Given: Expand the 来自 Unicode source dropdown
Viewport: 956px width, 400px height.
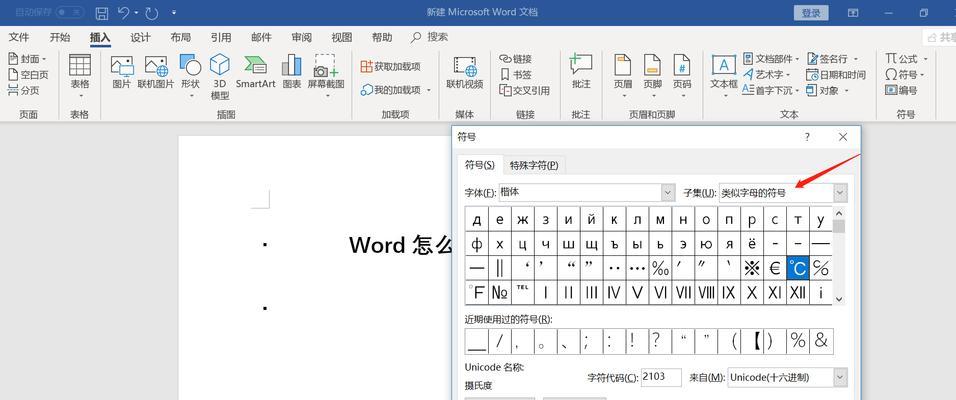Looking at the screenshot, I should pos(840,377).
